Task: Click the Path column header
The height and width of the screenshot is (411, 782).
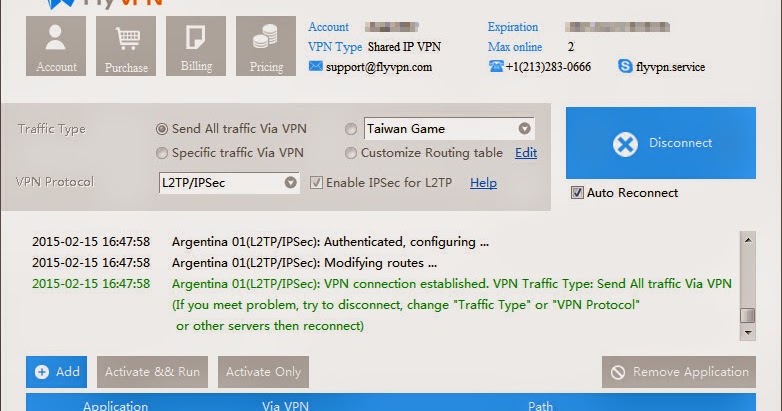Action: [540, 406]
